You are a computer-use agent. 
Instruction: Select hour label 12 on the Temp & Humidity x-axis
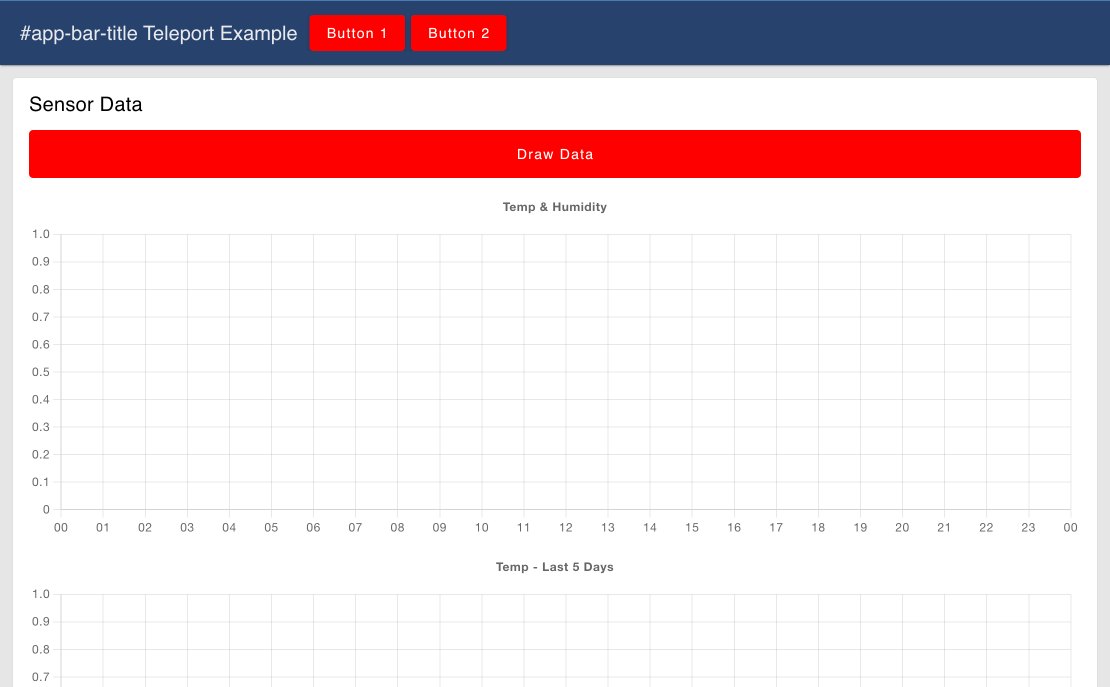pyautogui.click(x=566, y=528)
